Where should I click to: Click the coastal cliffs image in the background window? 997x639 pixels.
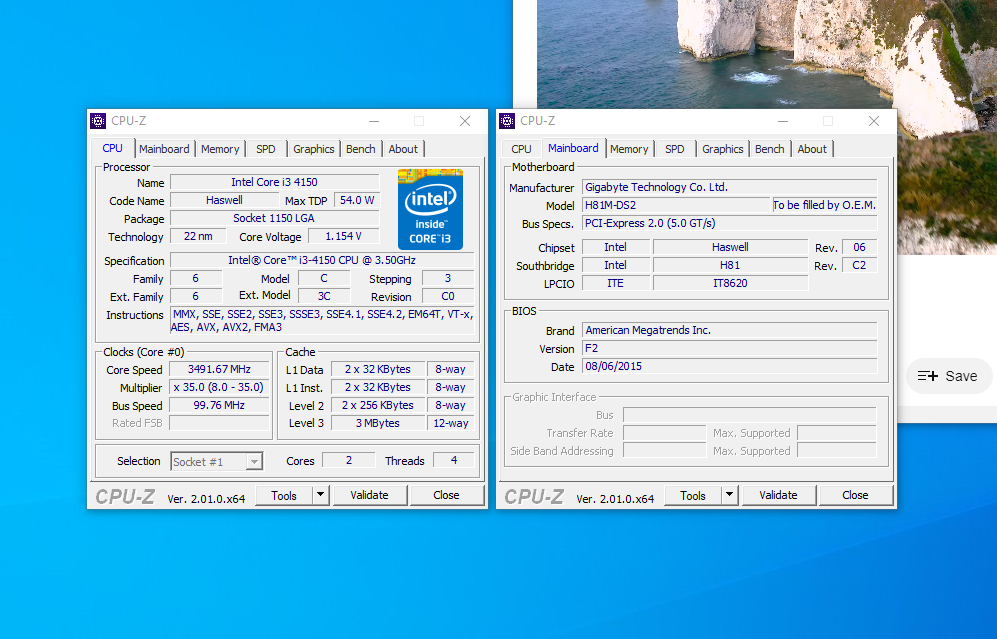(767, 54)
